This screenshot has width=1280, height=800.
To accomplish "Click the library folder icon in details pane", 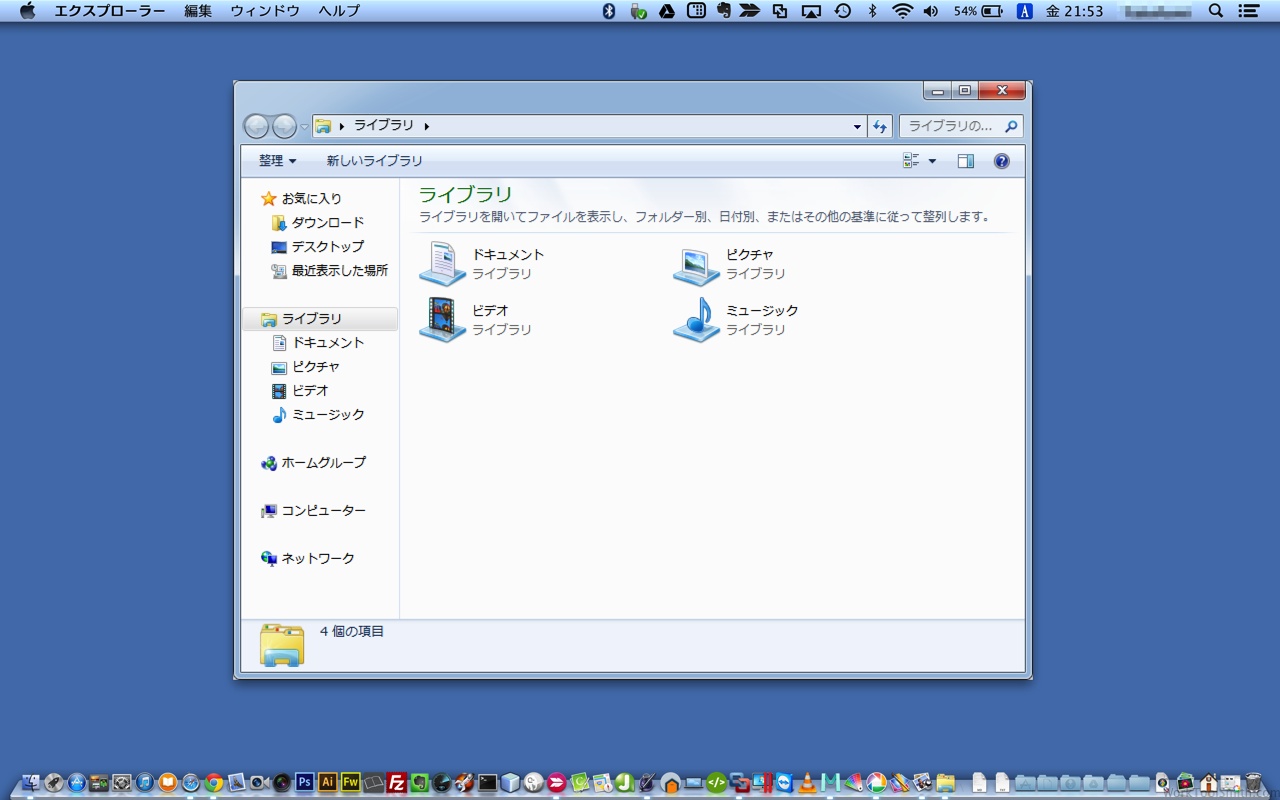I will click(x=282, y=645).
